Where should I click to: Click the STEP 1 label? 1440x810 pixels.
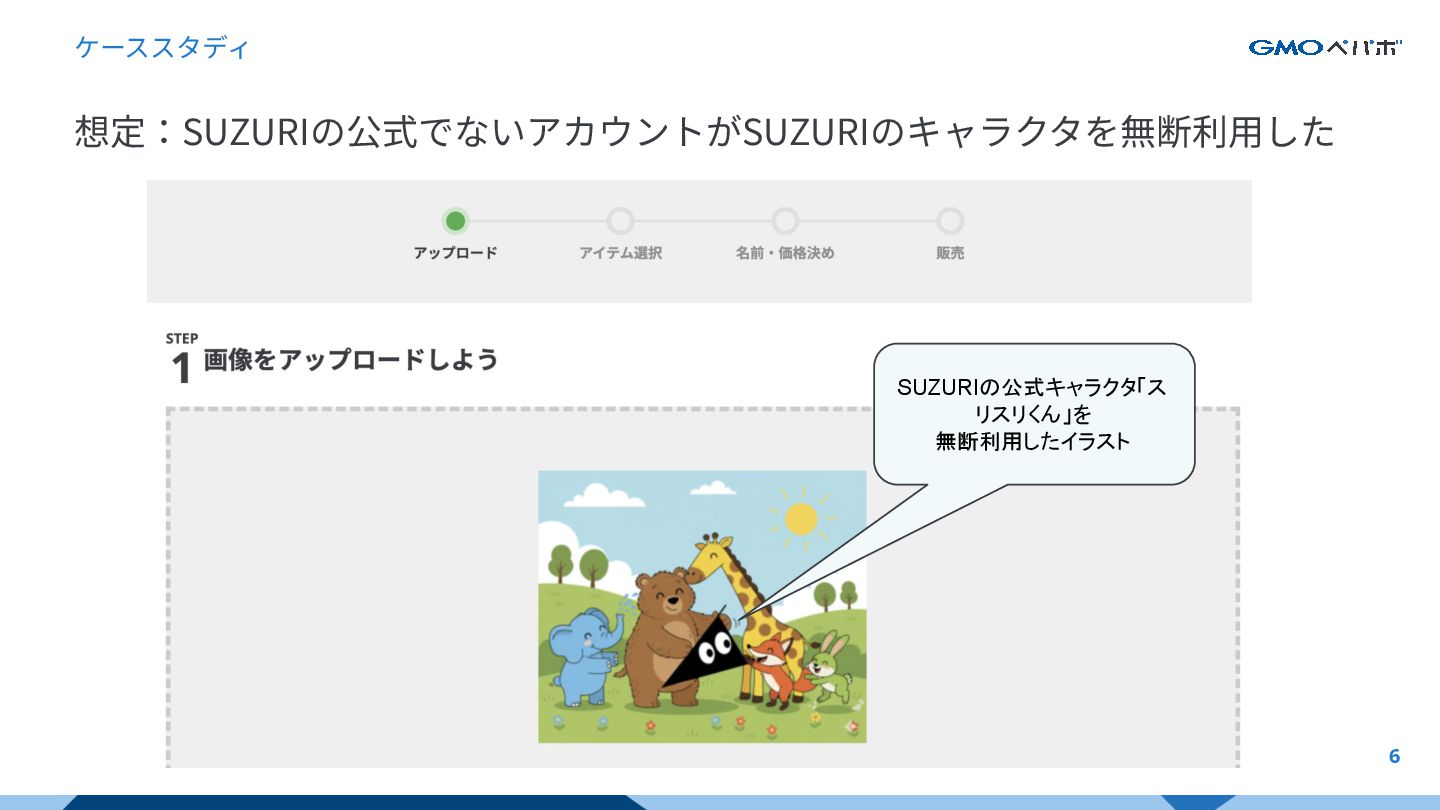[x=181, y=359]
